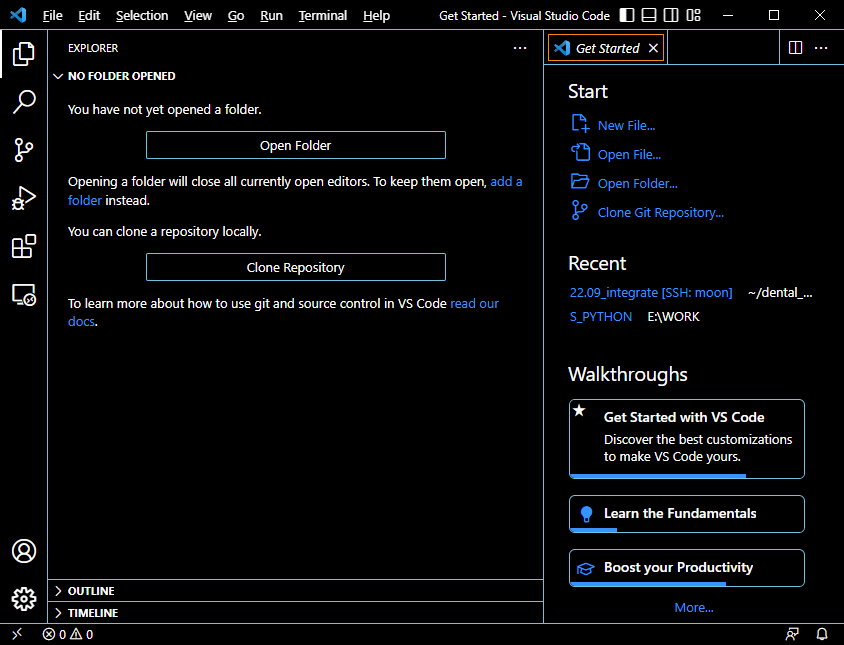Follow the 'add a folder' link
This screenshot has height=645, width=844.
[506, 181]
